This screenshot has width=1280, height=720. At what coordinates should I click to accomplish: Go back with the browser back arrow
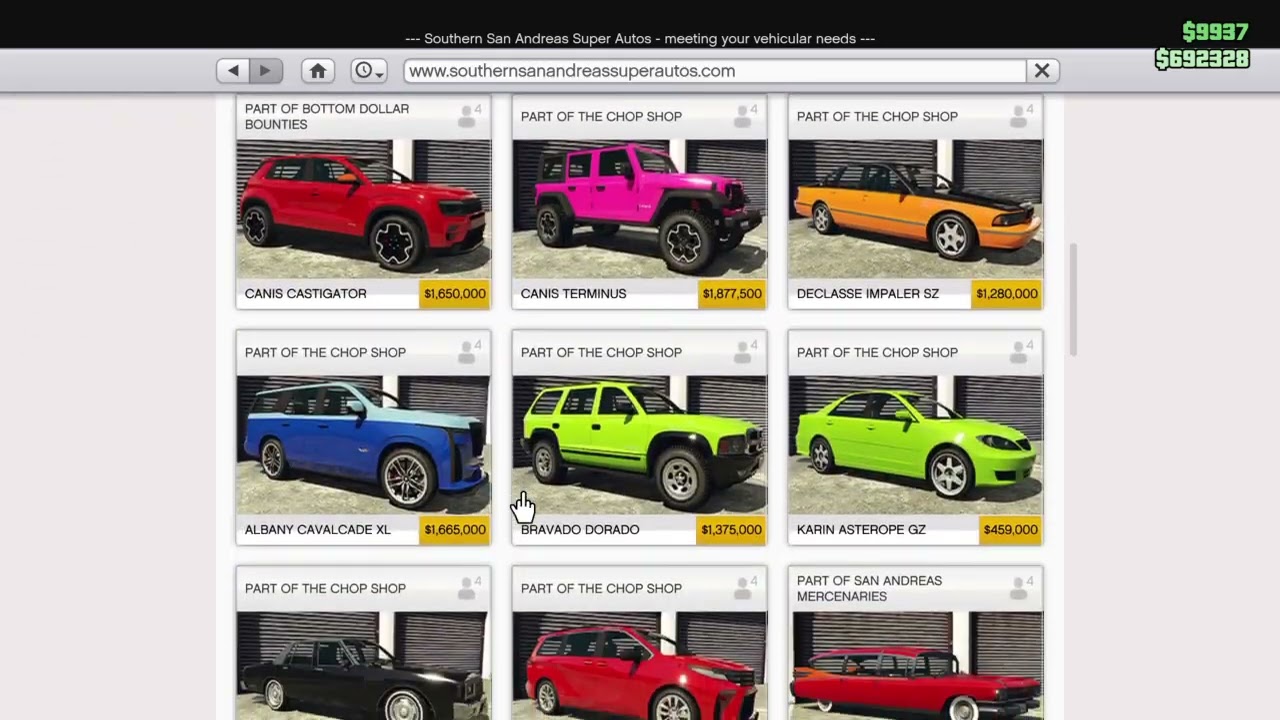(x=233, y=71)
